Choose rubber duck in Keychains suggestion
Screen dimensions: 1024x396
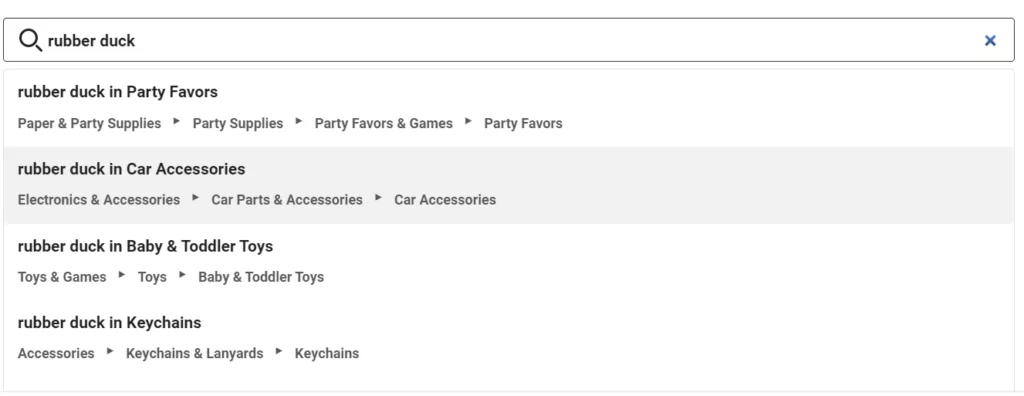coord(509,338)
